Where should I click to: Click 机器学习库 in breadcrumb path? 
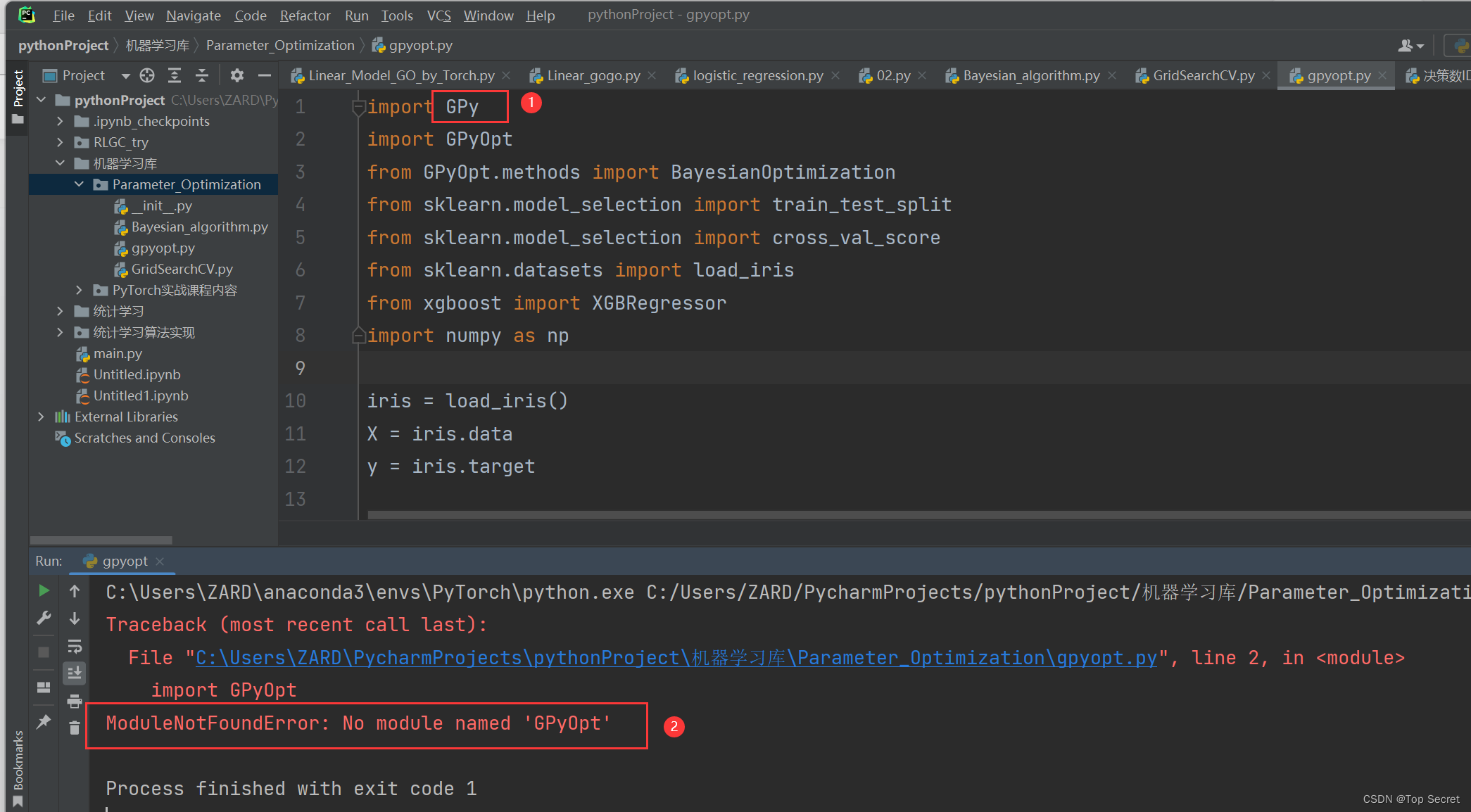157,46
